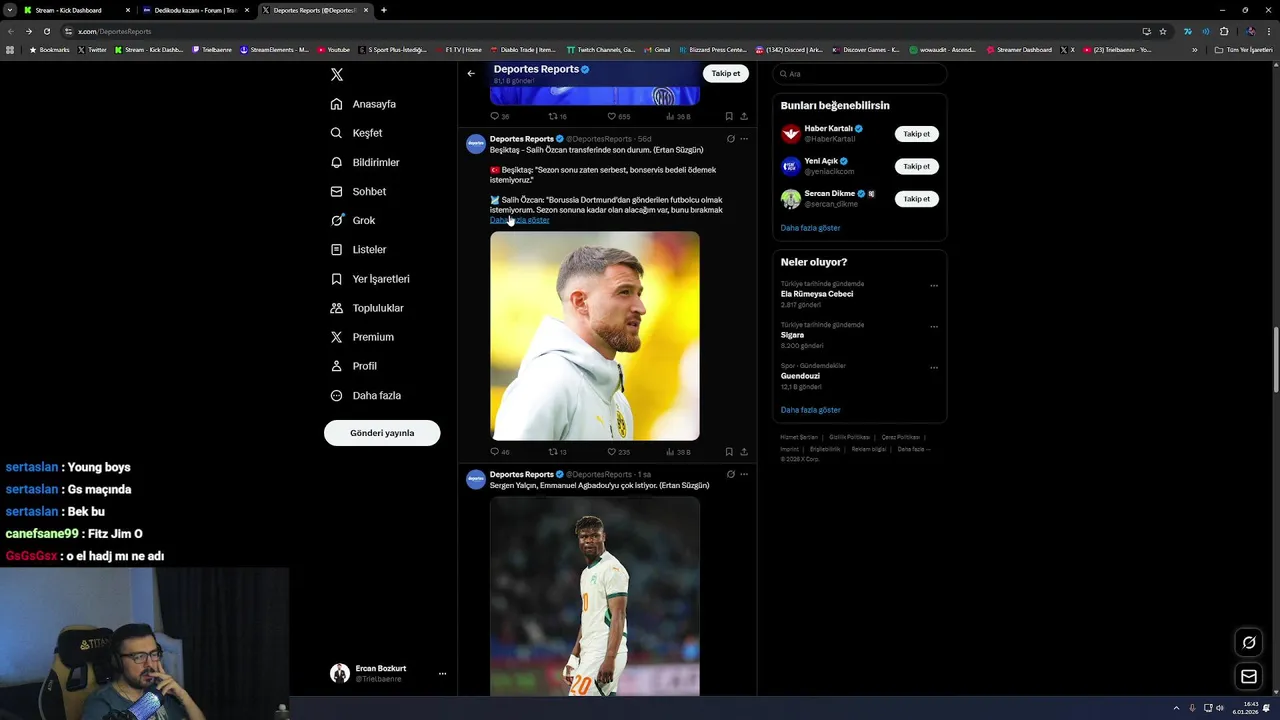Click the Ara search field
The width and height of the screenshot is (1280, 720).
pos(860,74)
